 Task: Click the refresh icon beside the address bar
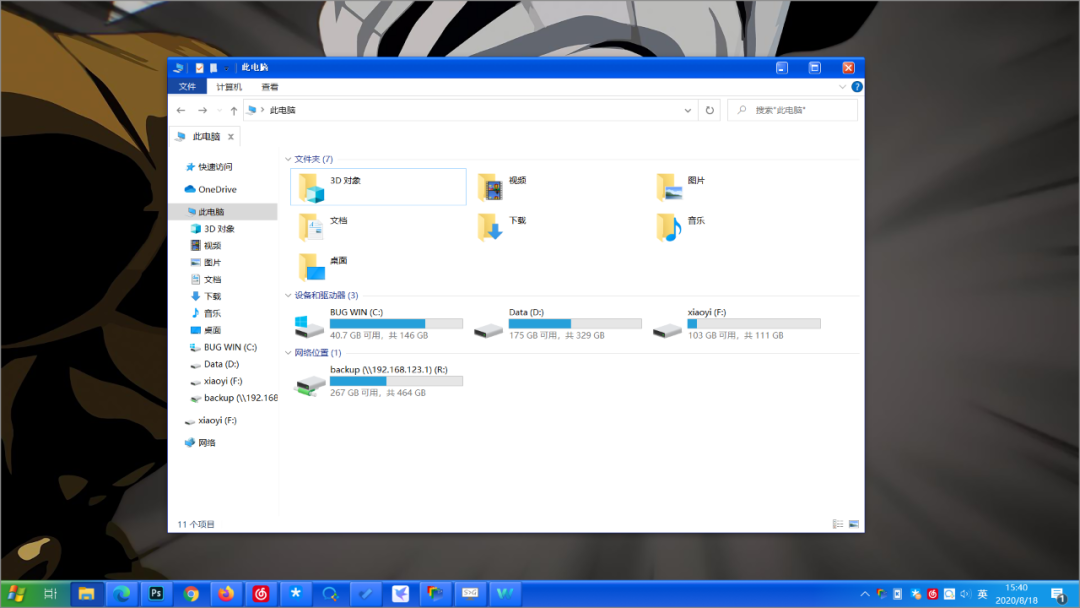(x=709, y=110)
